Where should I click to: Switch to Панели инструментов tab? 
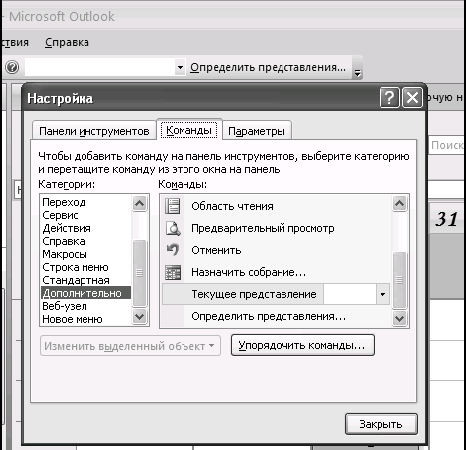tap(94, 131)
